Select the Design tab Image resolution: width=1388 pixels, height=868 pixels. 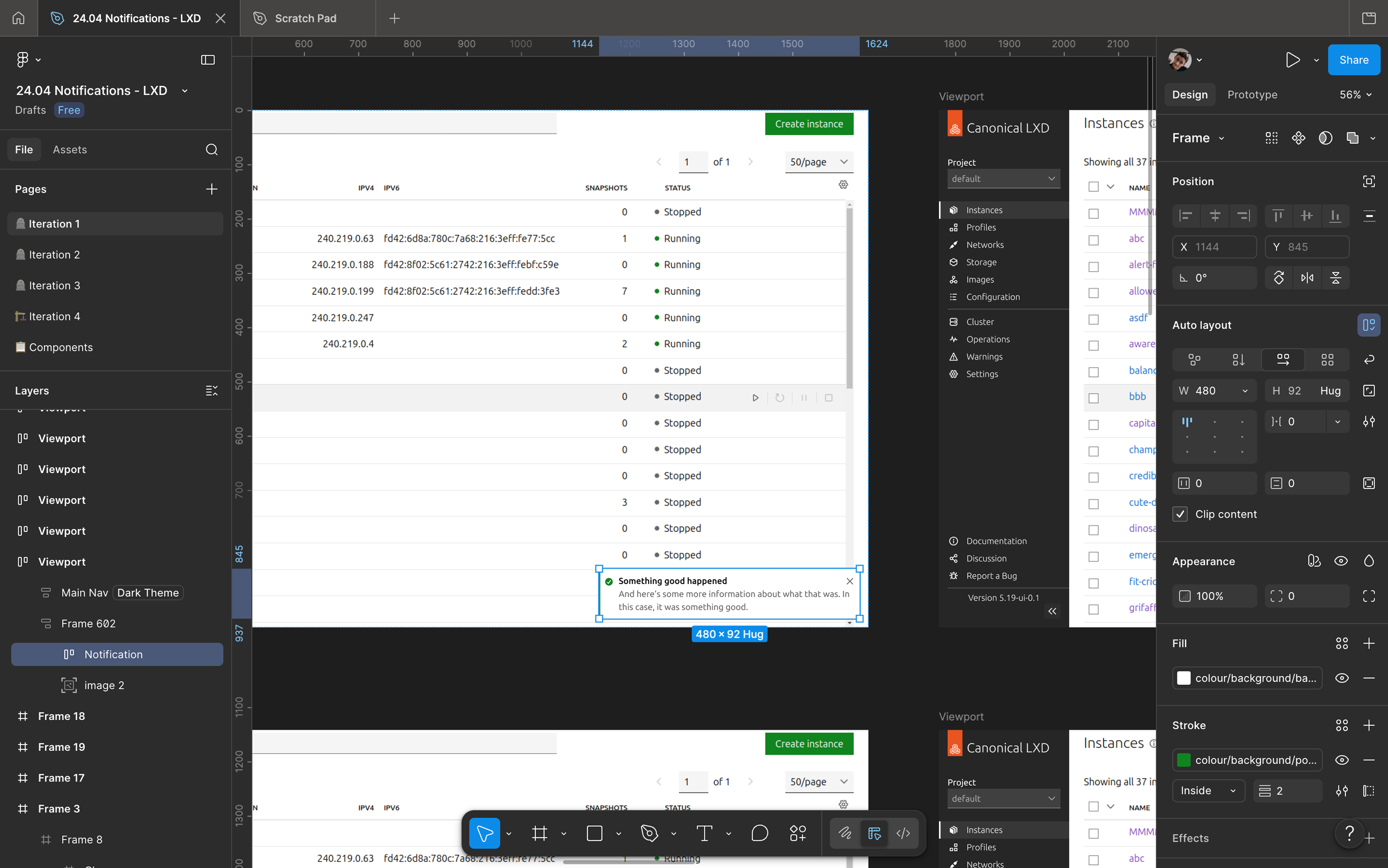pos(1189,95)
